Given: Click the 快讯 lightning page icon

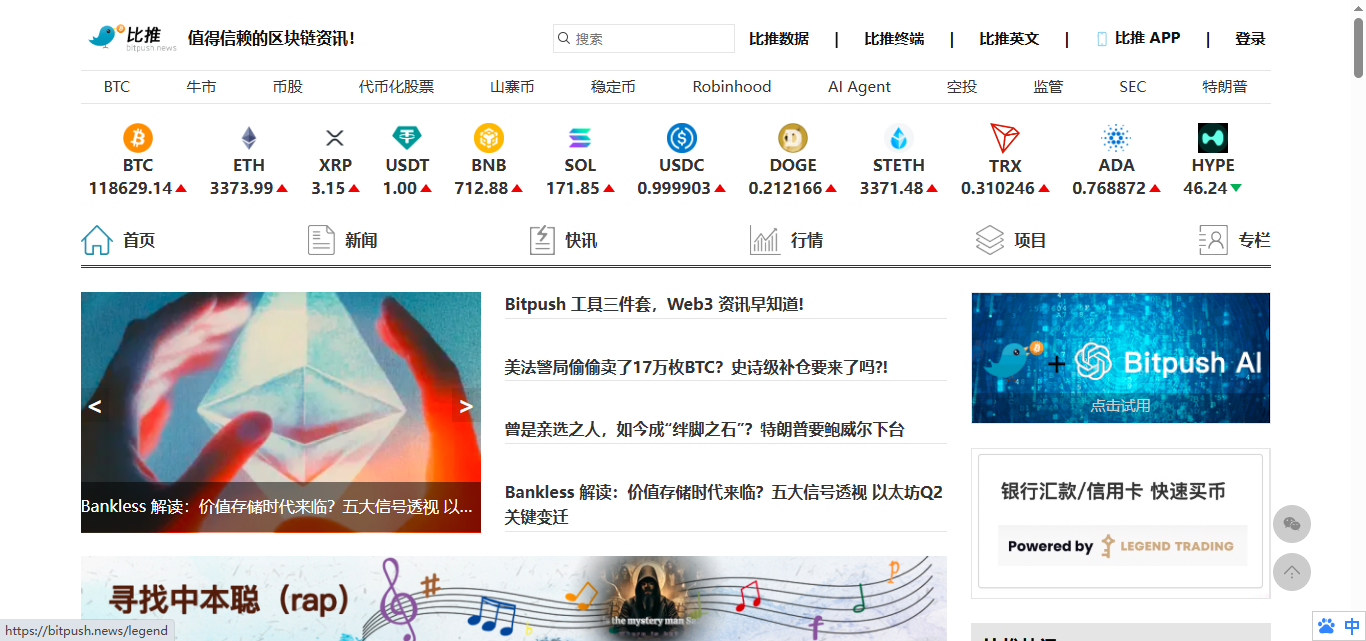Looking at the screenshot, I should coord(542,240).
